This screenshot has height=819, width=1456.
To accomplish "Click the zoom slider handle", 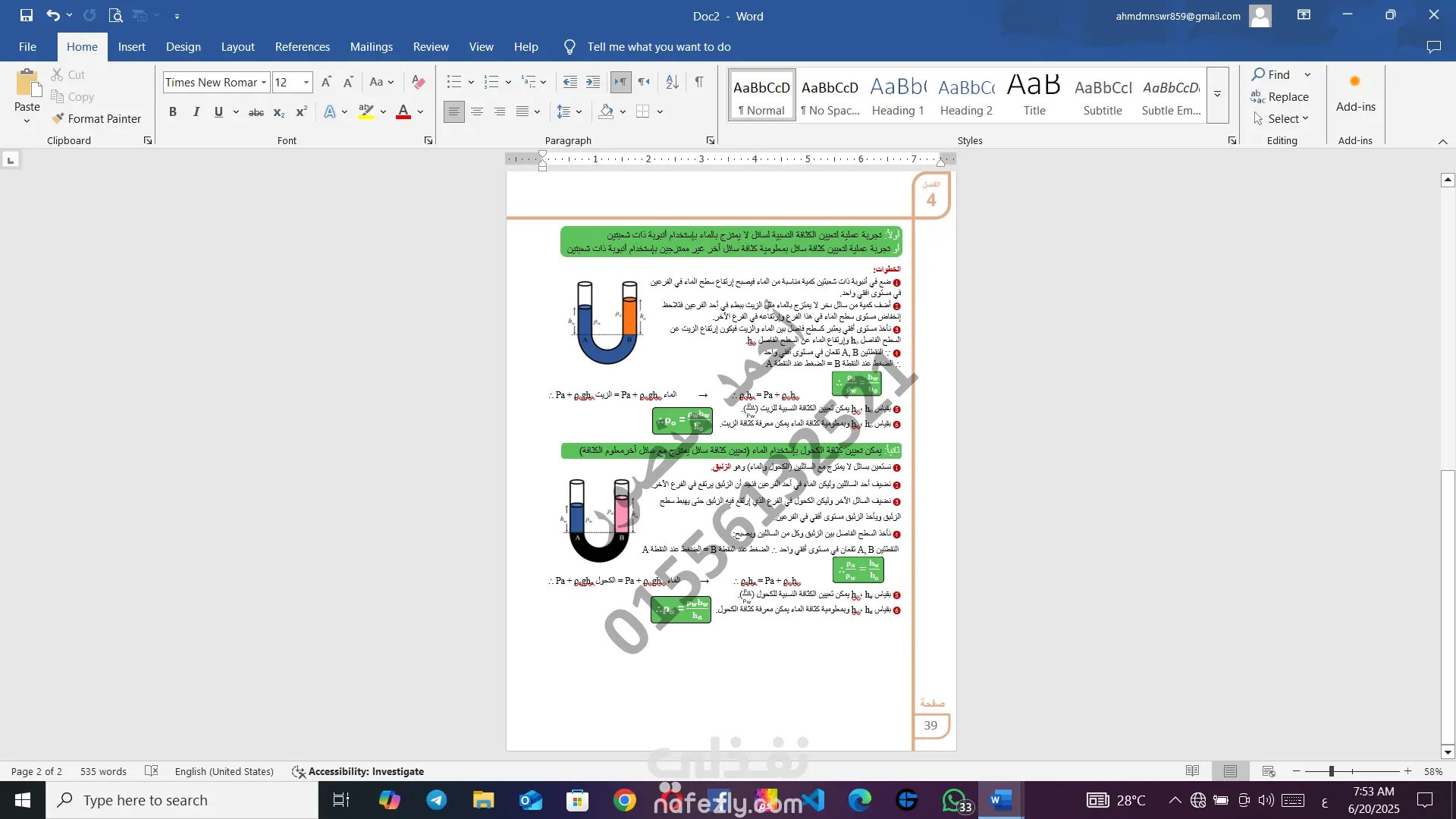I will tap(1331, 771).
